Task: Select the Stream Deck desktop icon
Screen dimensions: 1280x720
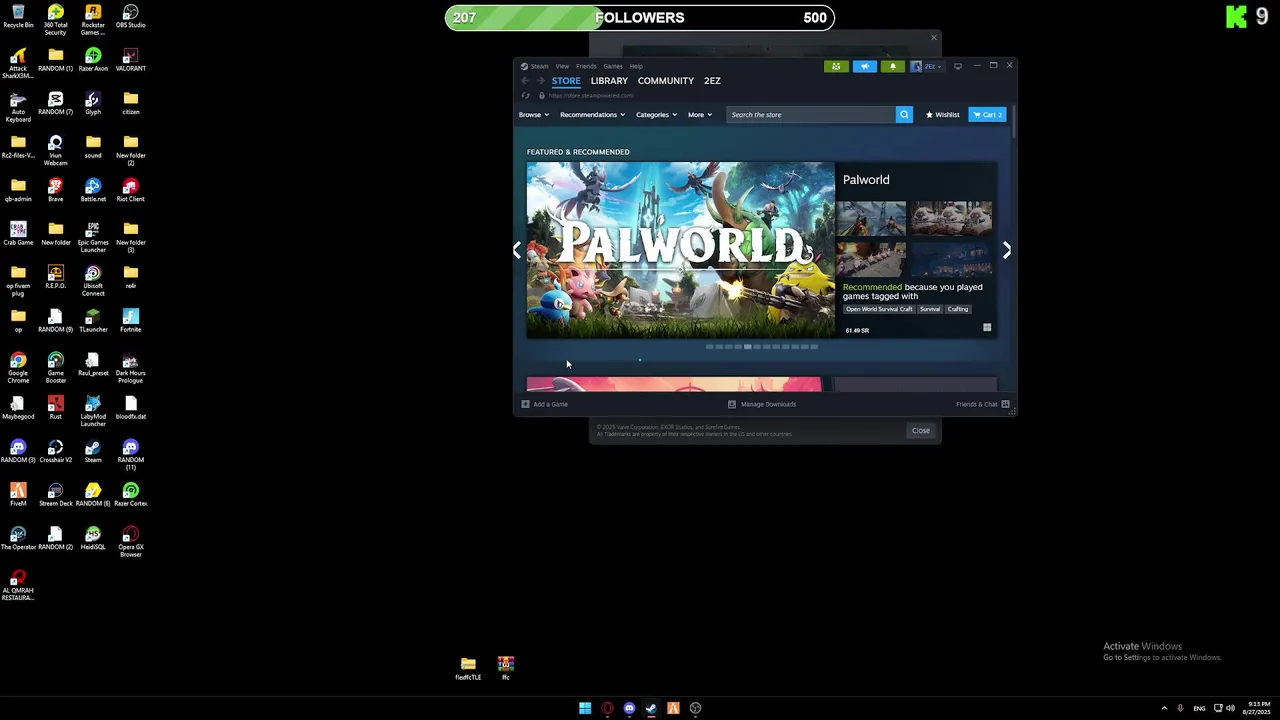Action: point(55,495)
